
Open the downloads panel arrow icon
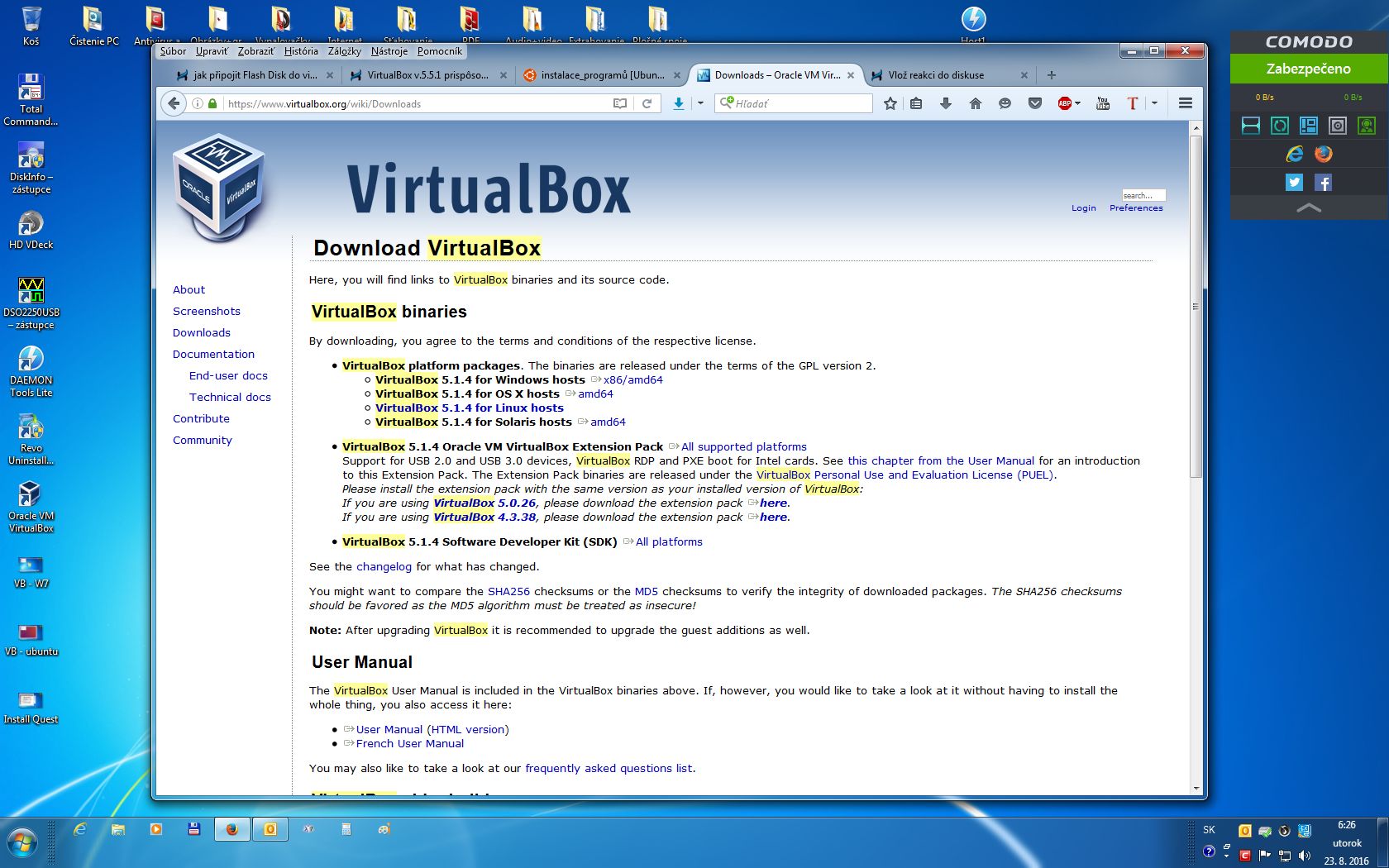[x=946, y=103]
